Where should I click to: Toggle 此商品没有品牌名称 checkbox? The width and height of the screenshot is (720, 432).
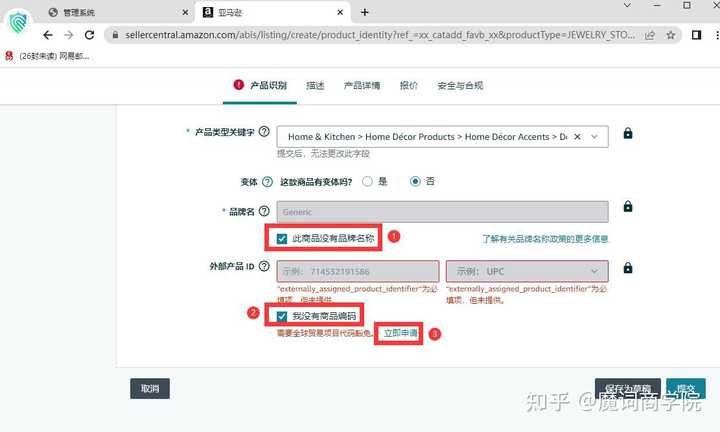[282, 239]
